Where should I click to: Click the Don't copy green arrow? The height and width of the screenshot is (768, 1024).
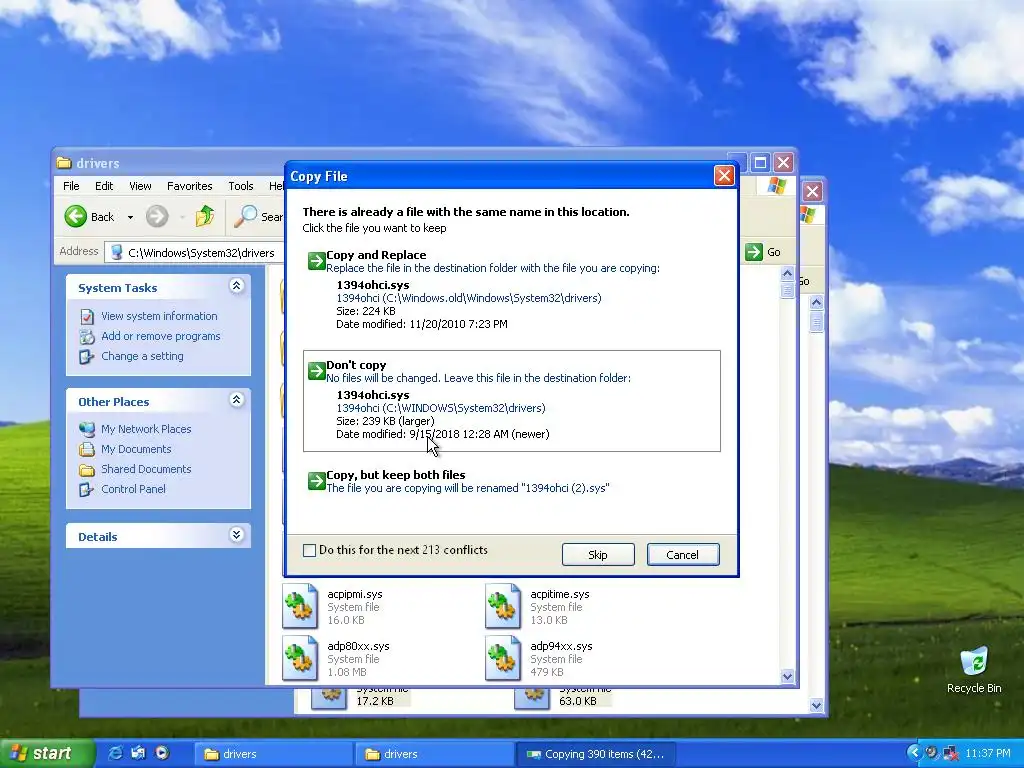(317, 370)
